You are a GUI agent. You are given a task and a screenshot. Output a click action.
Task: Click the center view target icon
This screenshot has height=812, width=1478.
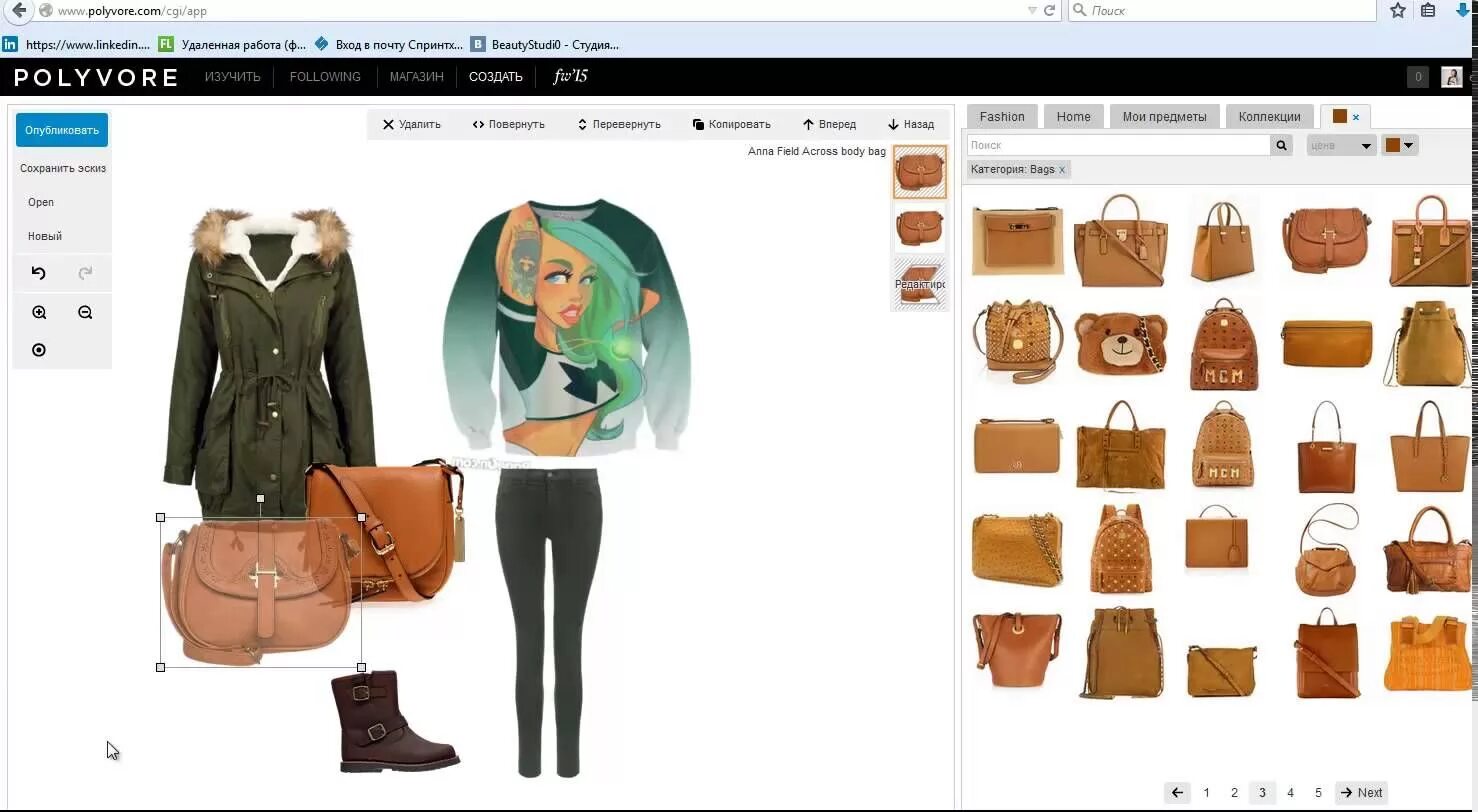pyautogui.click(x=39, y=350)
